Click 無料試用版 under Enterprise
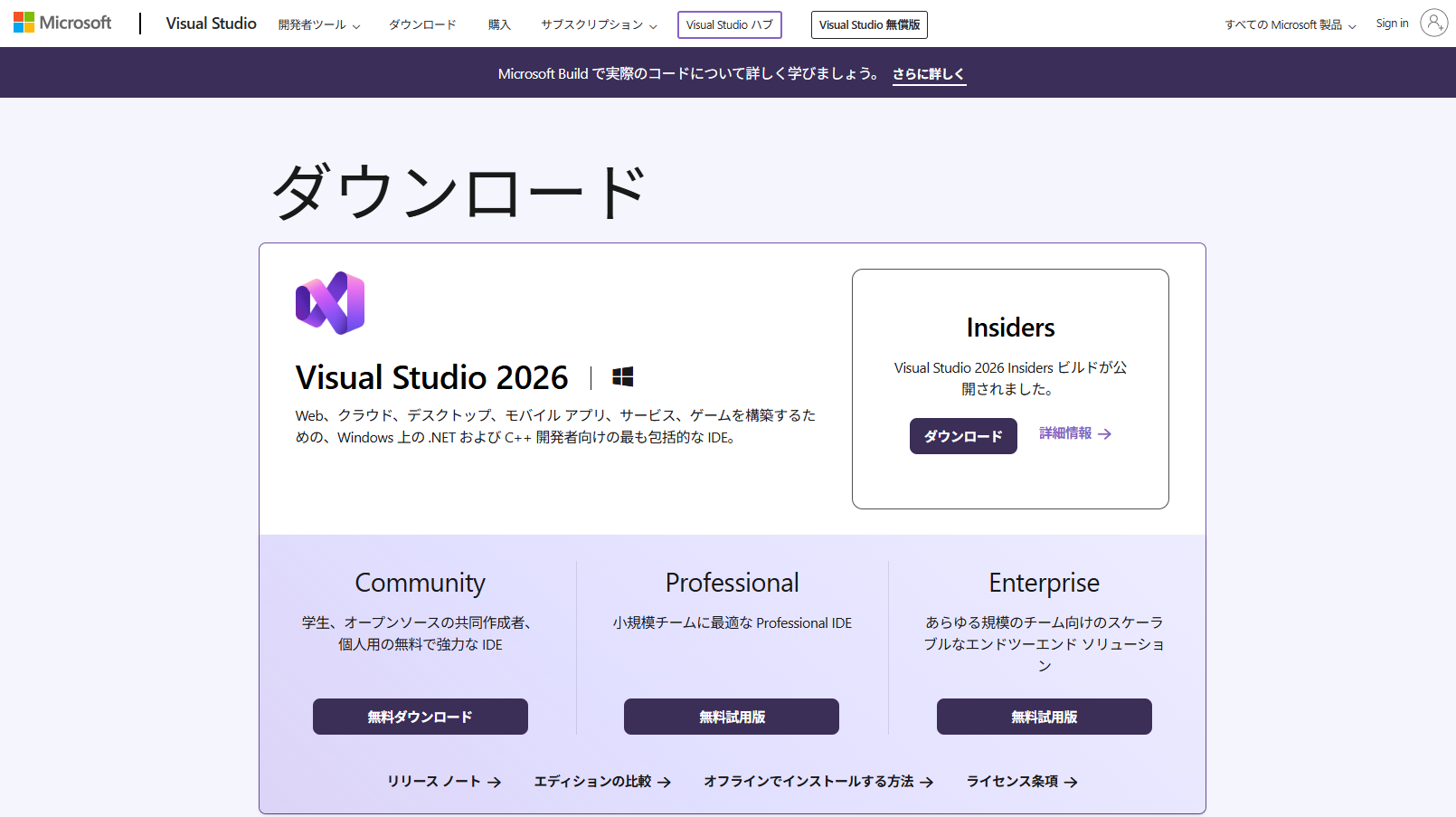The height and width of the screenshot is (817, 1456). coord(1045,717)
